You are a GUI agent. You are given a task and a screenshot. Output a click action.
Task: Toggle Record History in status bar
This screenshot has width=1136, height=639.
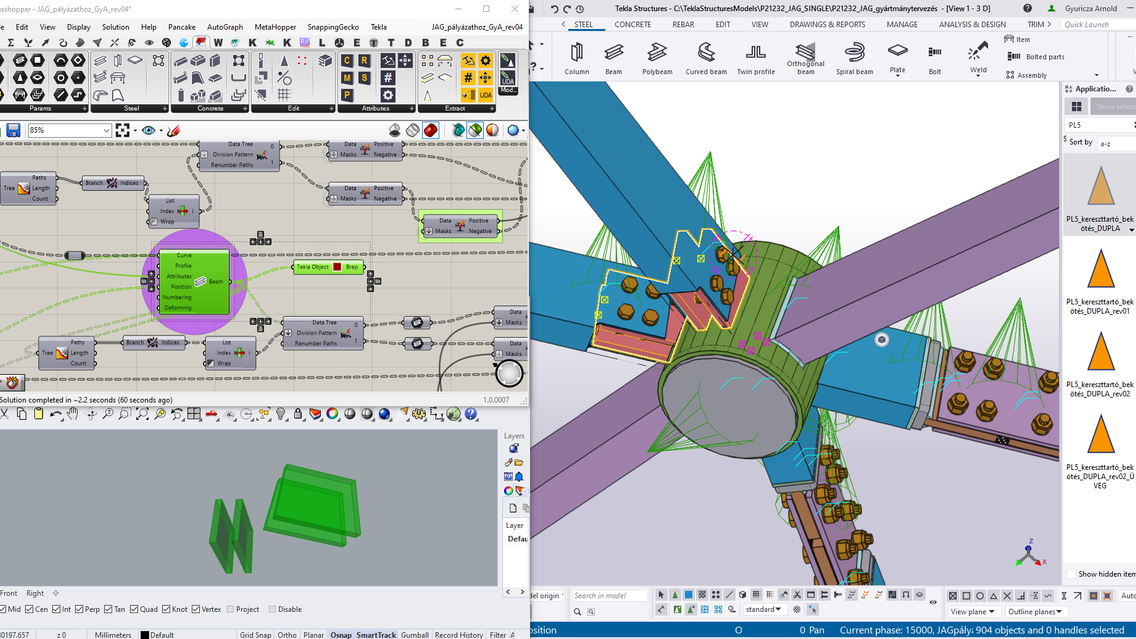click(459, 635)
